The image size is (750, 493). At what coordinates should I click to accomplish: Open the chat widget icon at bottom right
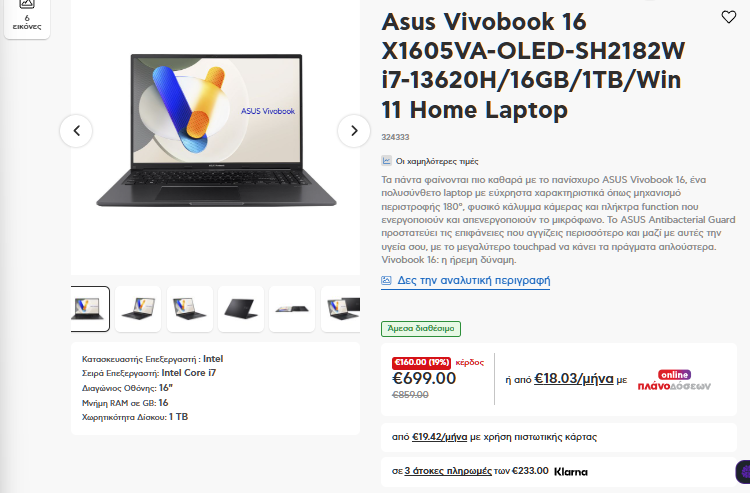(x=743, y=471)
